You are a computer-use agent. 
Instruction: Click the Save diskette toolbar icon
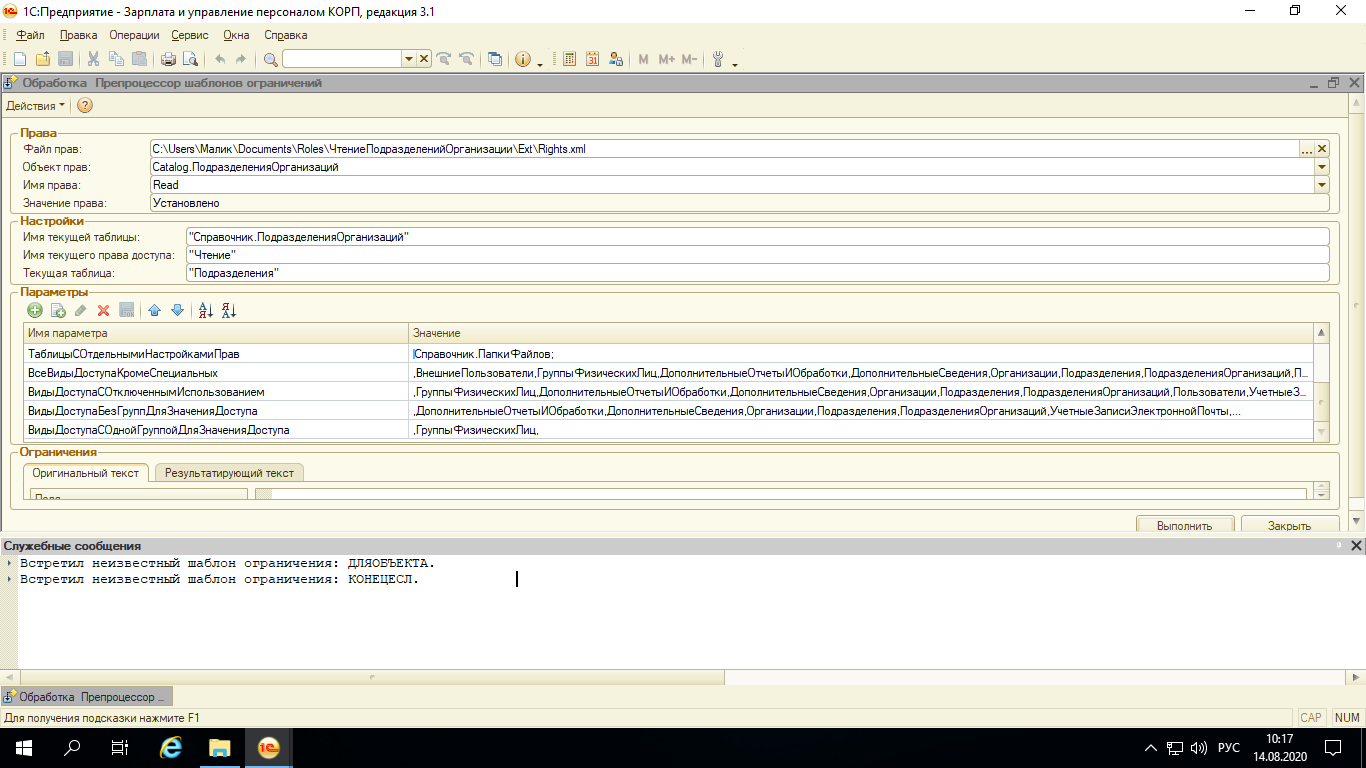point(65,60)
